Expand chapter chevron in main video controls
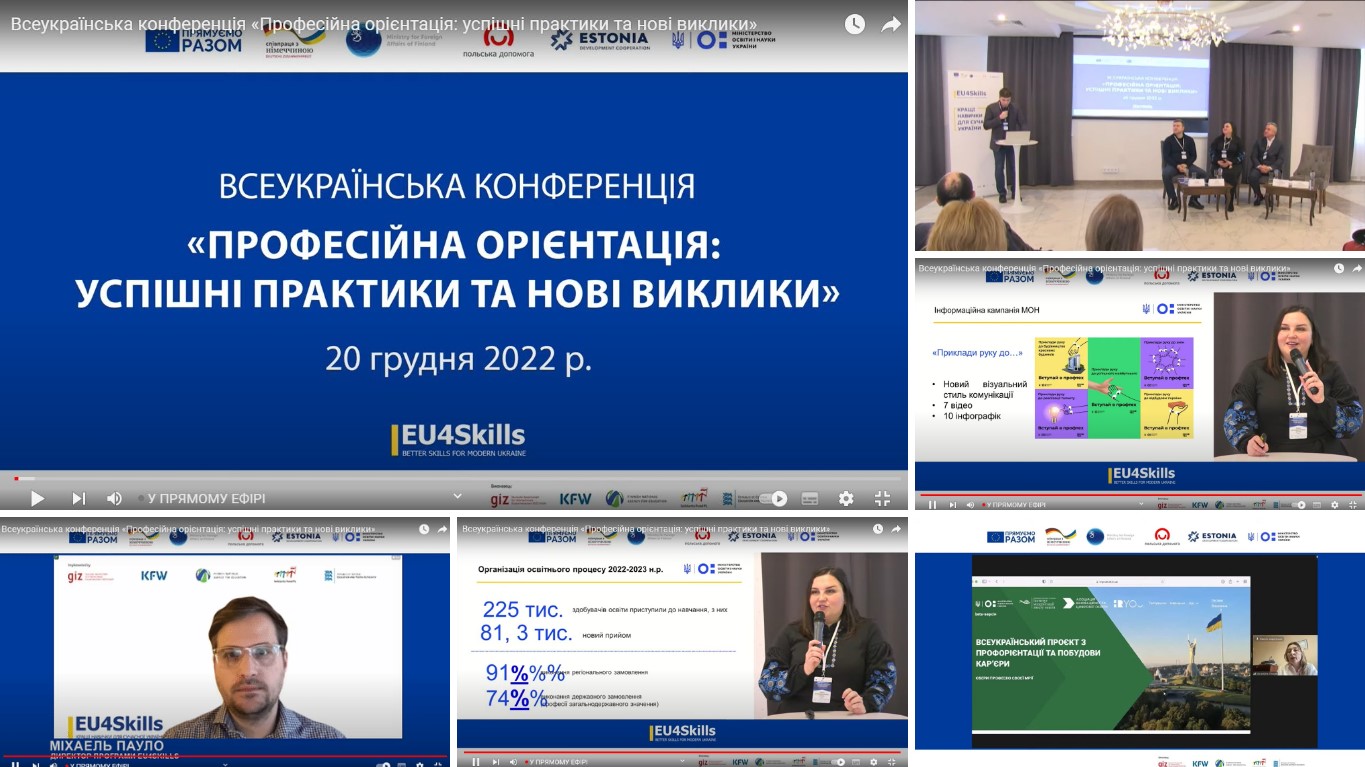 pos(458,495)
